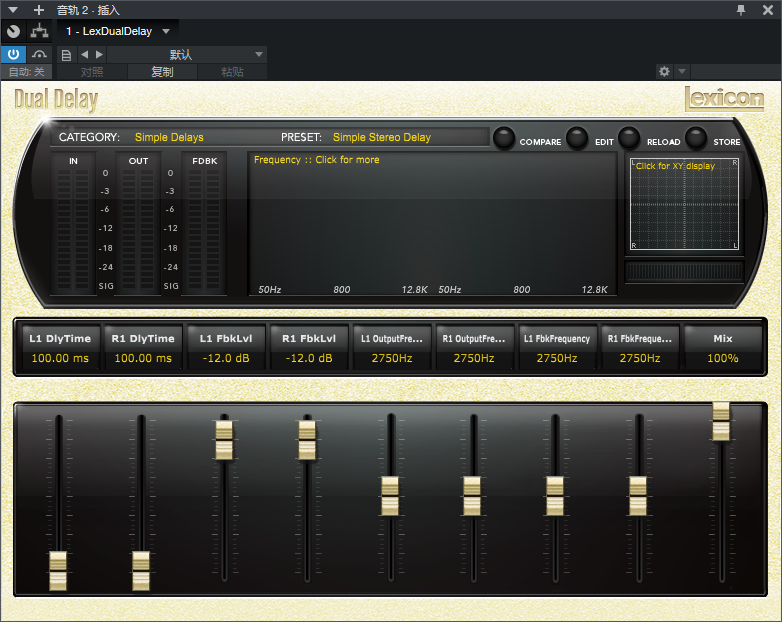This screenshot has width=782, height=622.
Task: Click the L1 FbkLvl fader handle
Action: coord(224,440)
